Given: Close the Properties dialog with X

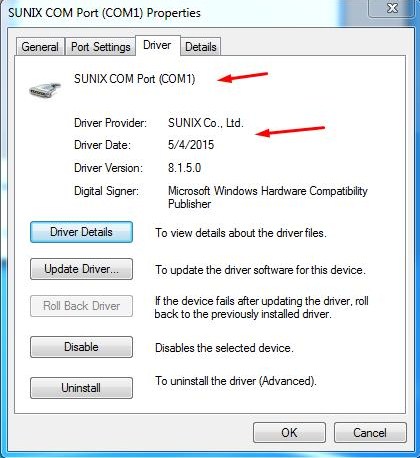Looking at the screenshot, I should click(x=393, y=8).
